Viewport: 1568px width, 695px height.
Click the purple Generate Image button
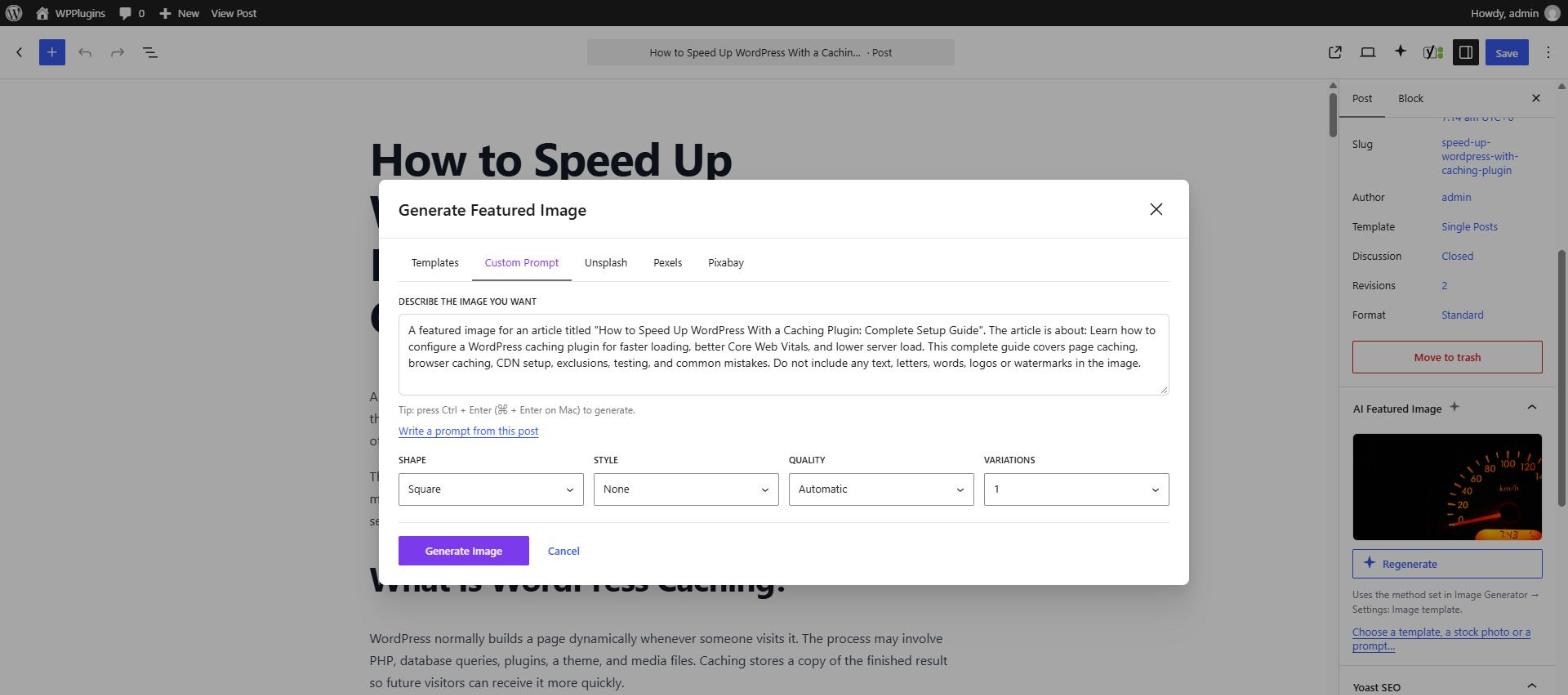coord(464,551)
